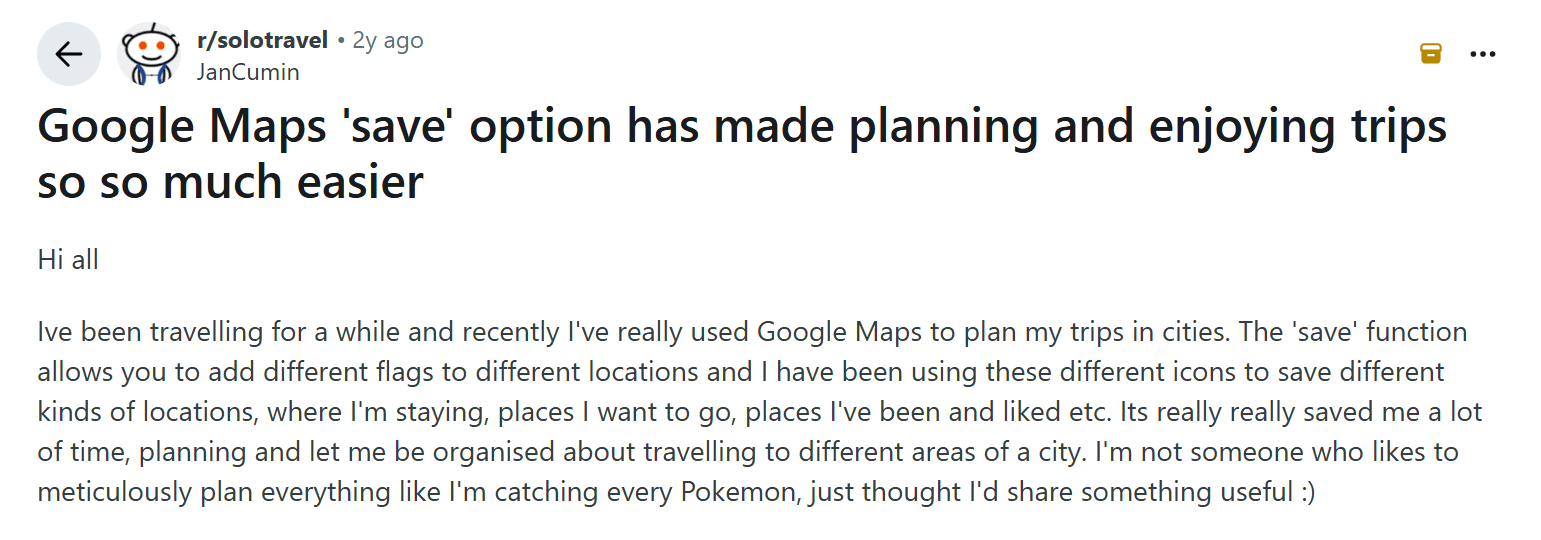
Task: Click the back arrow button
Action: 69,54
